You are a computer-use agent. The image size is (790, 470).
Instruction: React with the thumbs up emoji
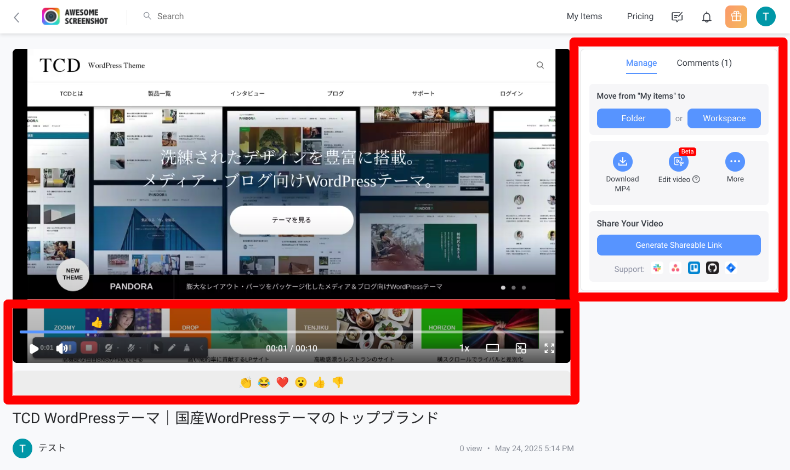click(319, 383)
